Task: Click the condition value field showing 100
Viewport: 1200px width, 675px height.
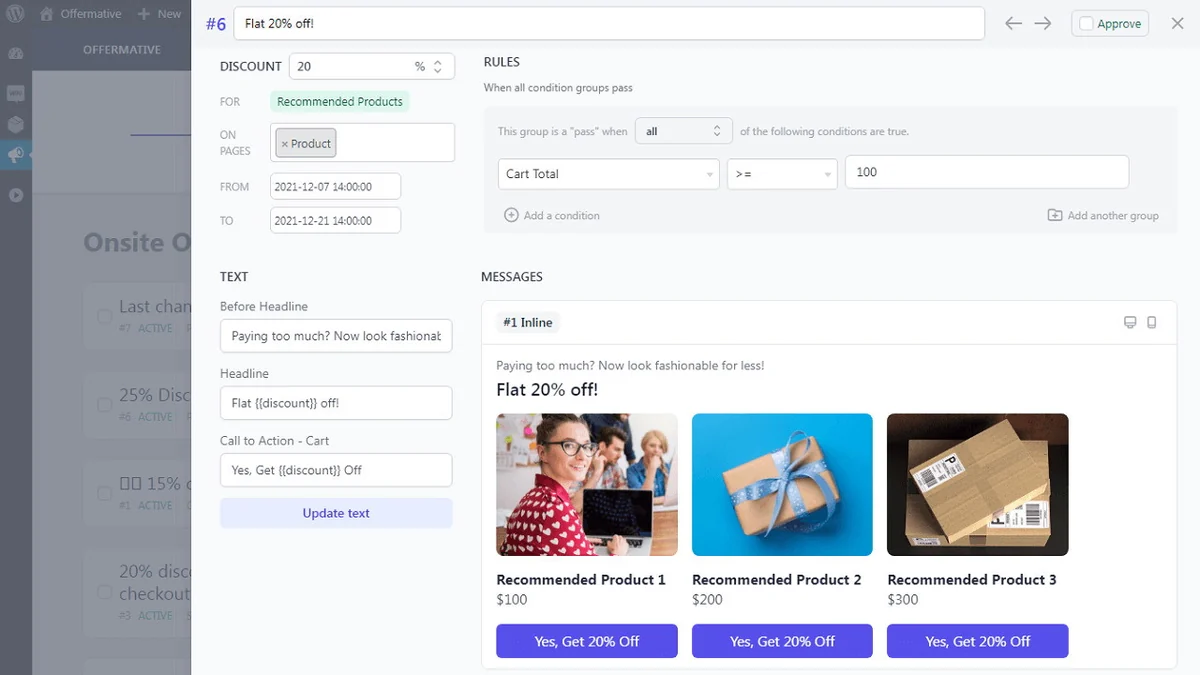Action: 987,172
